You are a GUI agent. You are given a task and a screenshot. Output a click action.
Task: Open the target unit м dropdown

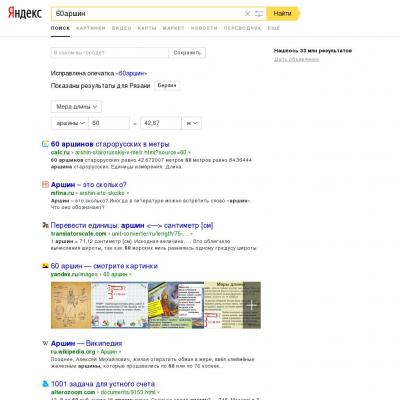click(192, 123)
